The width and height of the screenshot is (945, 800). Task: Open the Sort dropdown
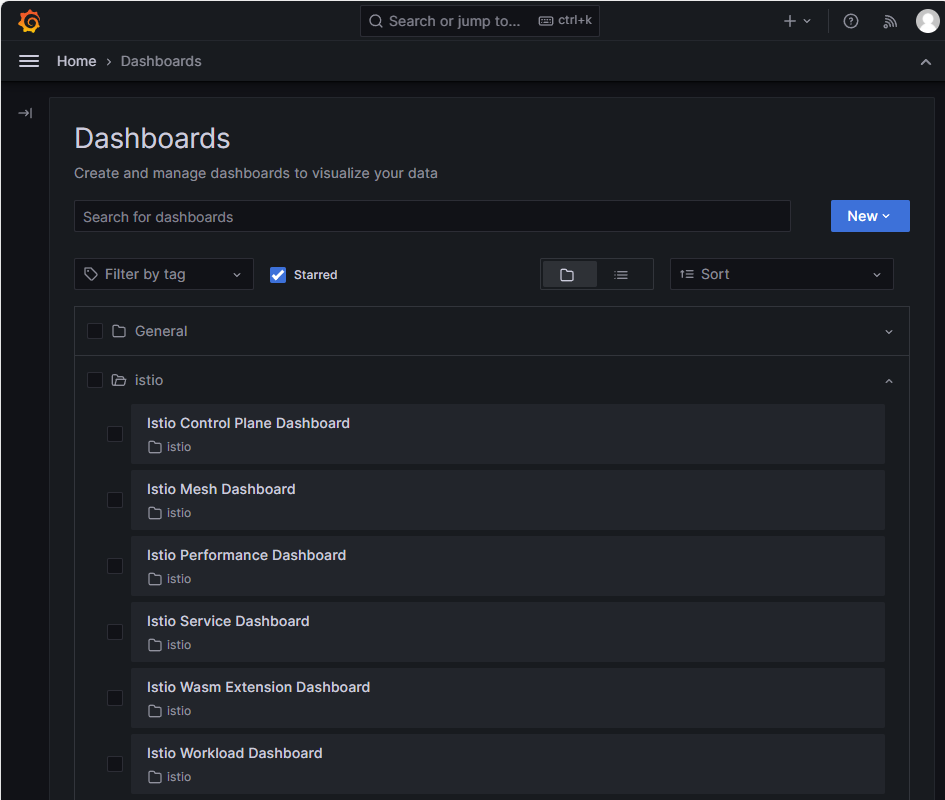781,274
